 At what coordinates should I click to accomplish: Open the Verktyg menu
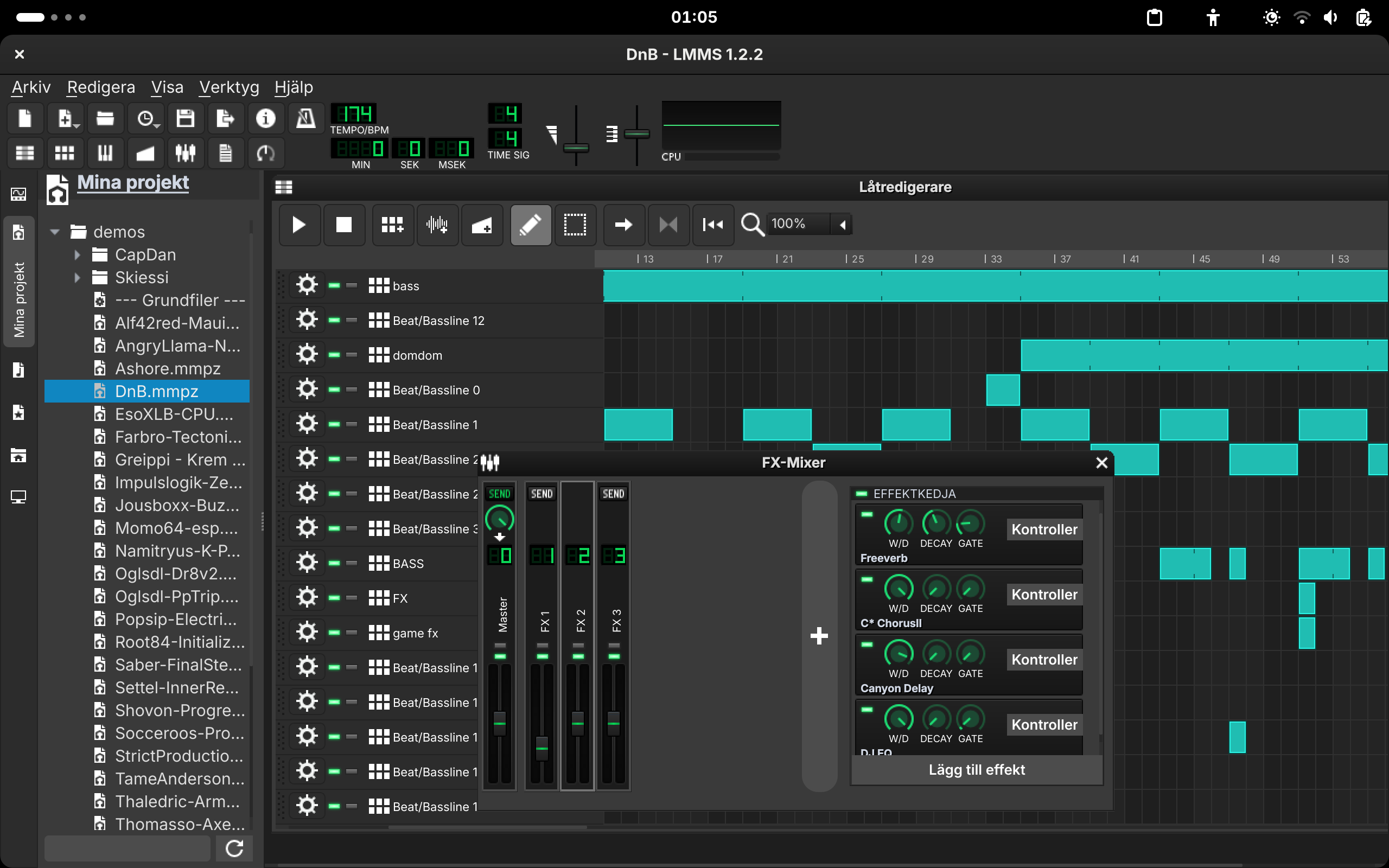229,87
